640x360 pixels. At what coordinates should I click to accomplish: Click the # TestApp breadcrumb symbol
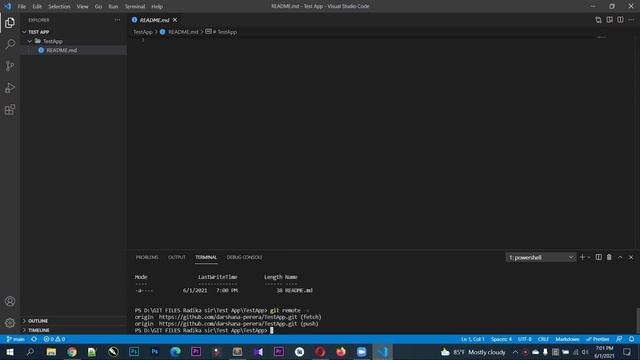224,32
